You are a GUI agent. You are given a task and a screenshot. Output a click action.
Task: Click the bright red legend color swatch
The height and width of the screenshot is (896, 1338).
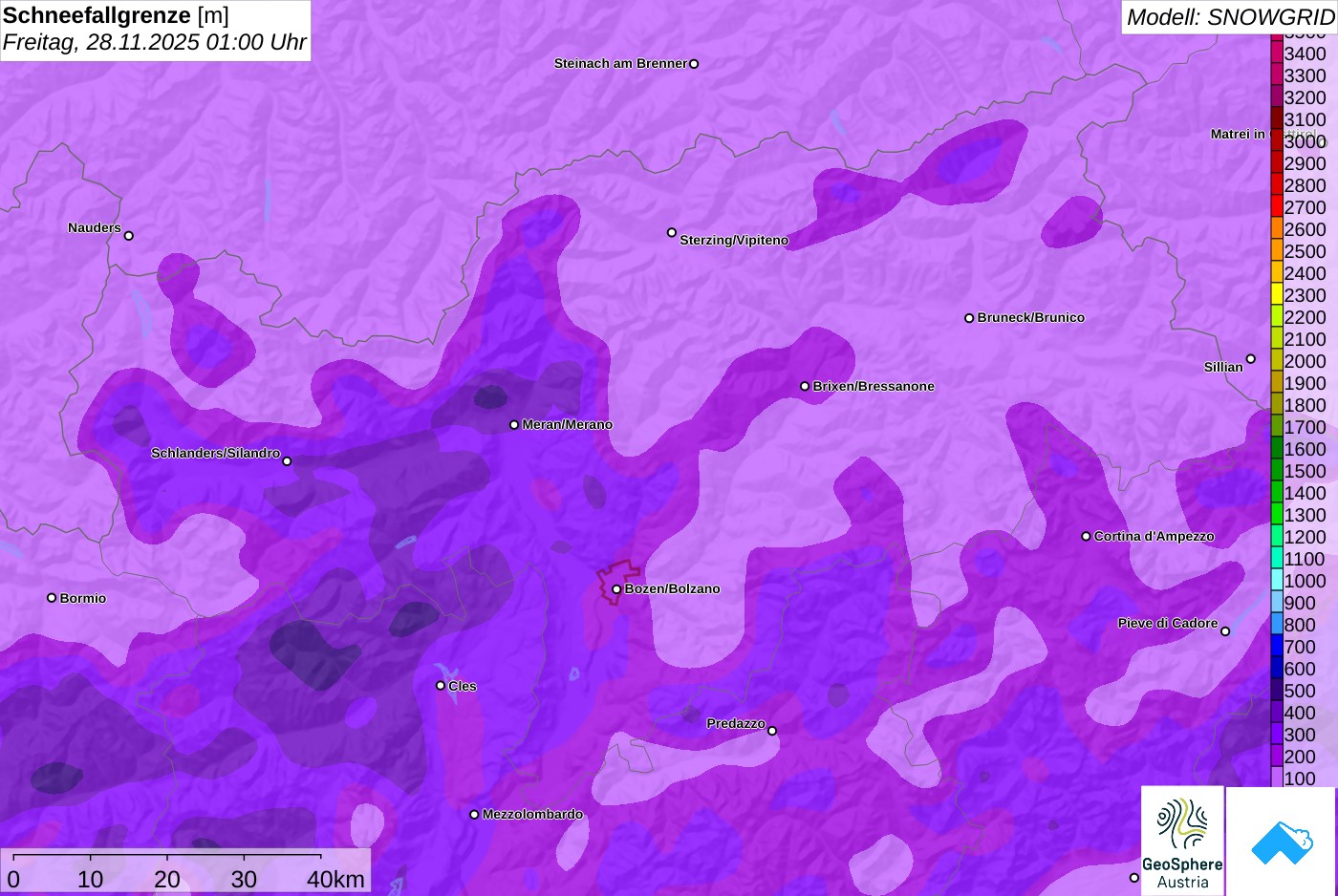point(1277,206)
